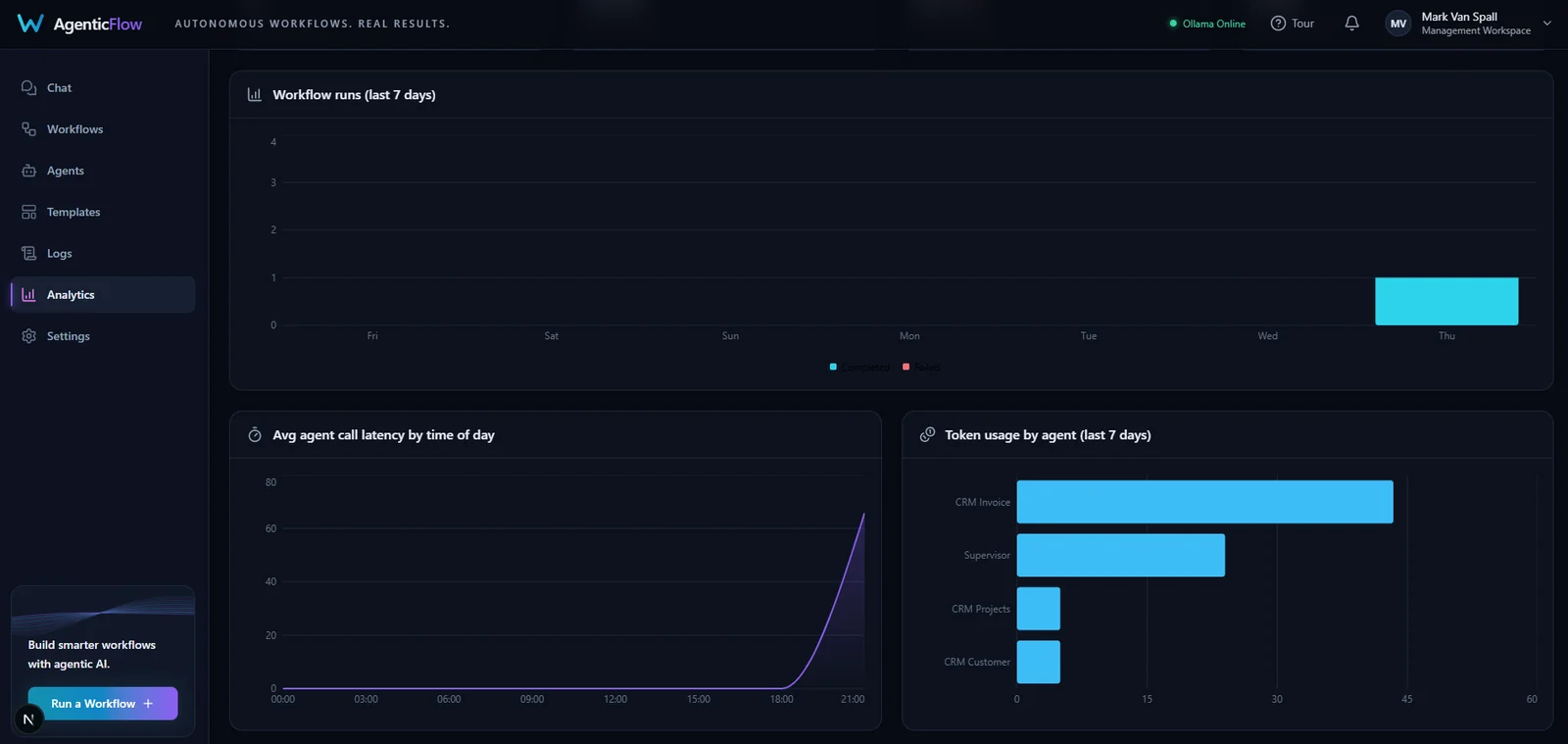
Task: Toggle the Completed legend swatch
Action: click(x=833, y=367)
